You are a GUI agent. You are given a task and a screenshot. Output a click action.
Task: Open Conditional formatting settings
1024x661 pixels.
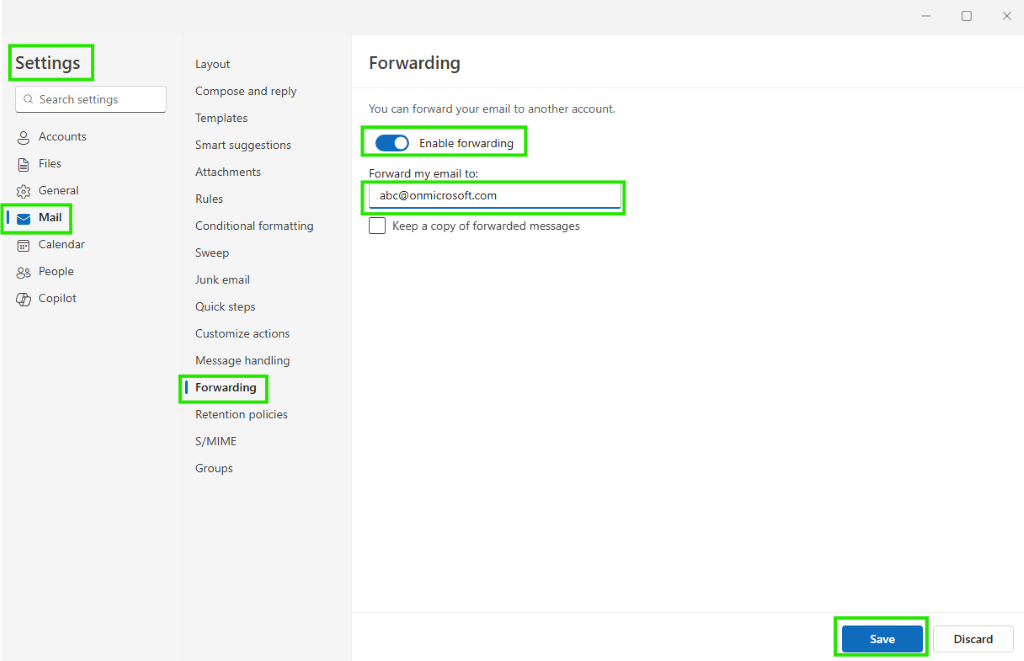tap(254, 226)
